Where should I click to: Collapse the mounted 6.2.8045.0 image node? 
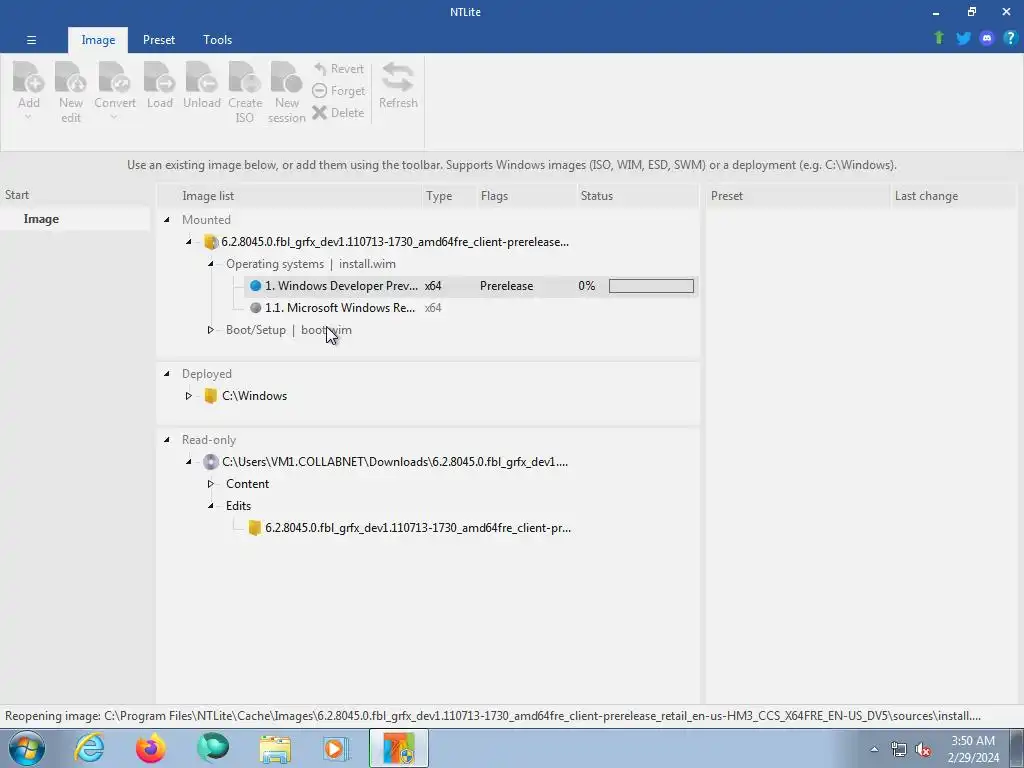click(x=189, y=242)
